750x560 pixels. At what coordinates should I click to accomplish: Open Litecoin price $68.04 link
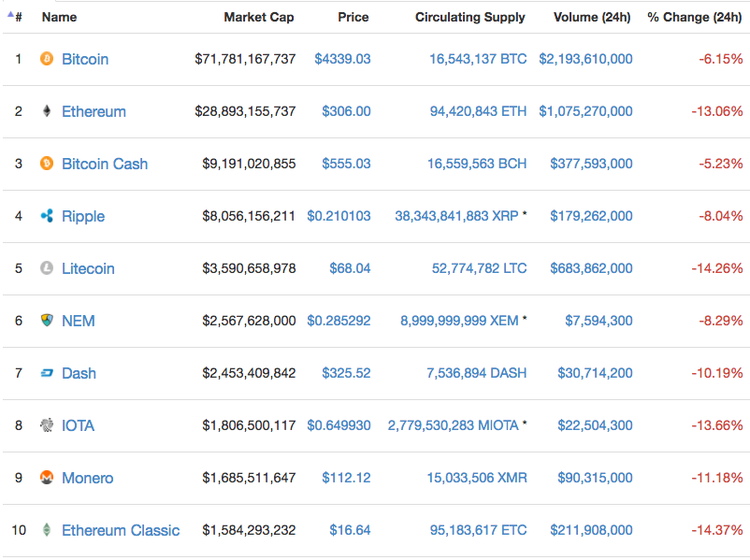349,268
